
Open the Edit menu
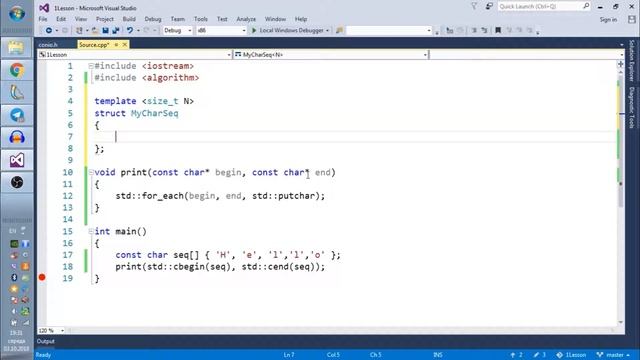pos(61,19)
